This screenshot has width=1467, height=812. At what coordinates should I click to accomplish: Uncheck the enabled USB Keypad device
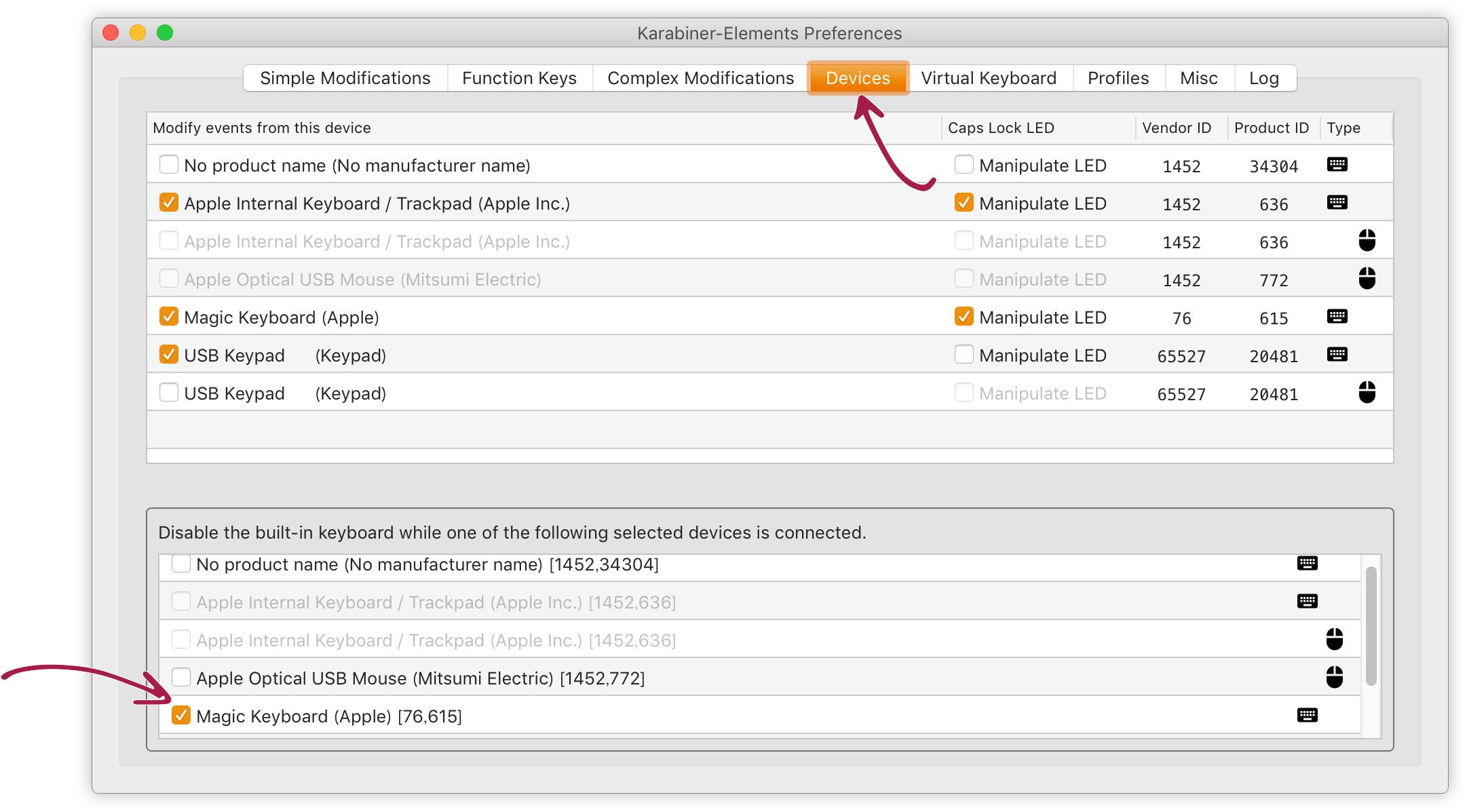168,355
